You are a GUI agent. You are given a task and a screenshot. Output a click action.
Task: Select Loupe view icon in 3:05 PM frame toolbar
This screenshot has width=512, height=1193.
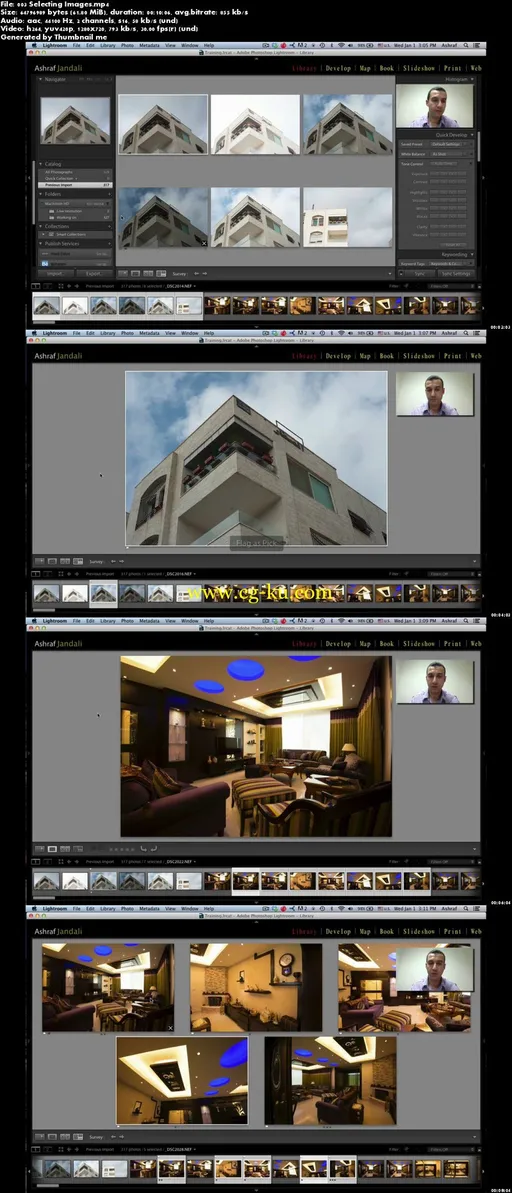click(136, 273)
